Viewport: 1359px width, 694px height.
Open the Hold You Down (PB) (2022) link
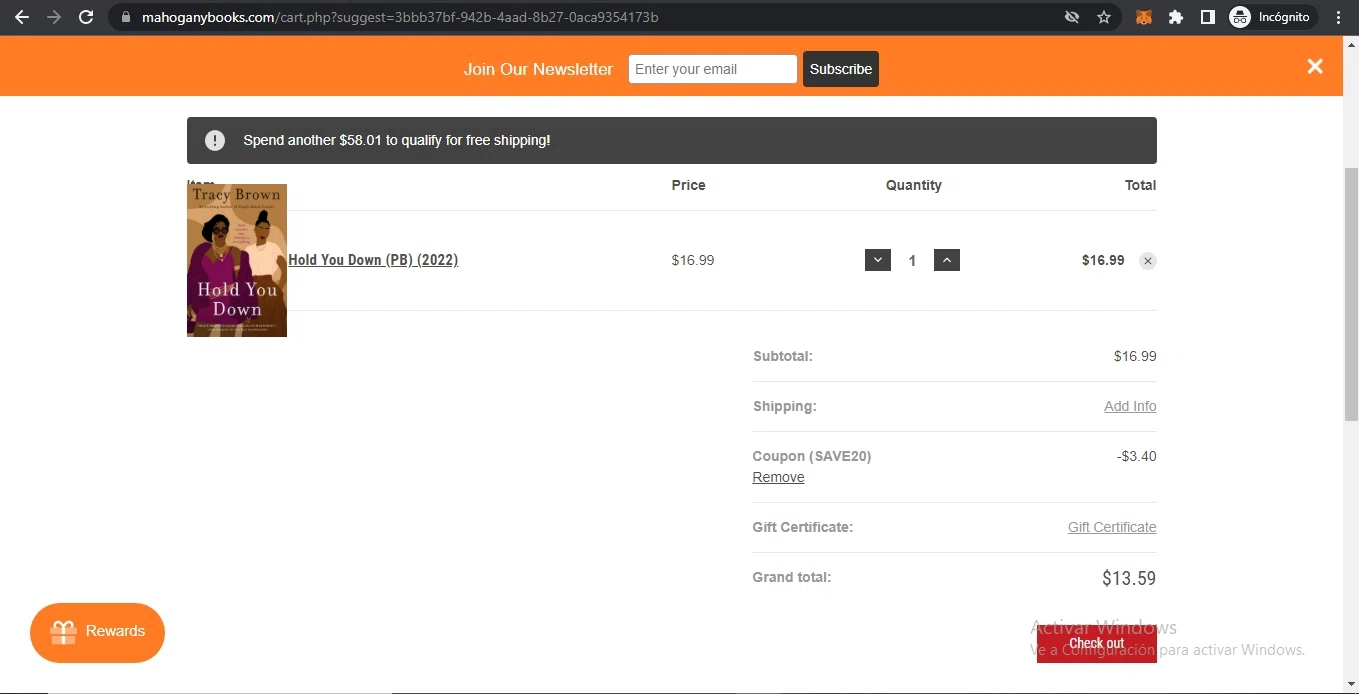click(x=373, y=260)
